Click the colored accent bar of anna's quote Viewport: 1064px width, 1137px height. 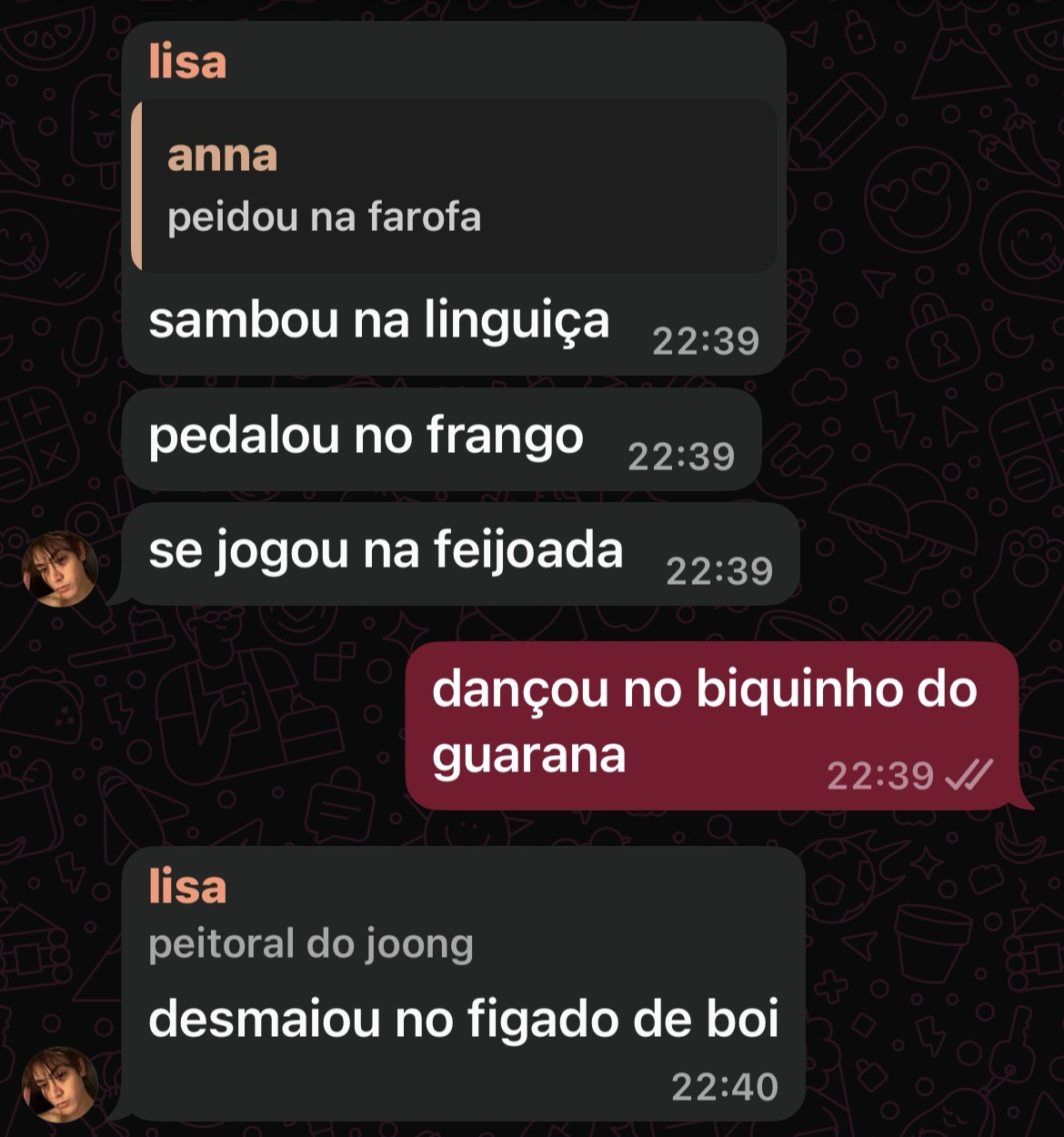pos(136,186)
